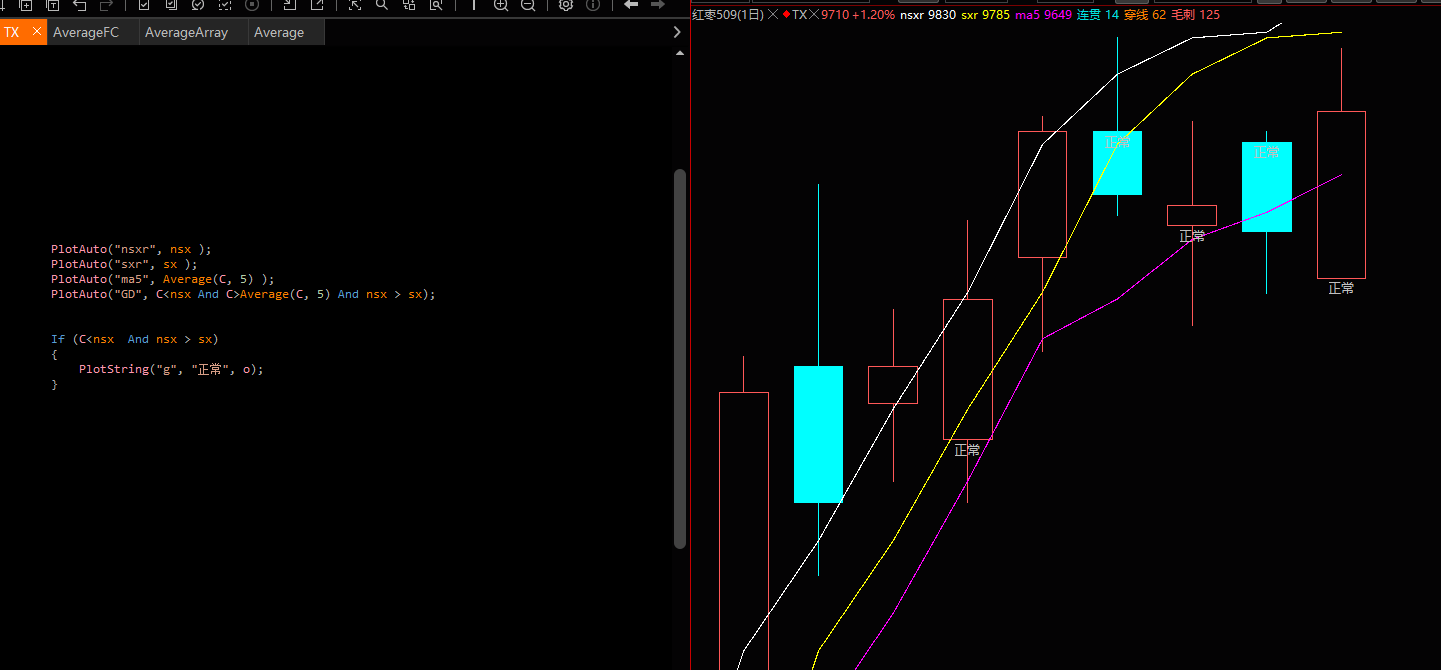Click the PlotAuto("ma5", Average(C, 5) ); line
Viewport: 1441px width, 670px height.
point(163,279)
